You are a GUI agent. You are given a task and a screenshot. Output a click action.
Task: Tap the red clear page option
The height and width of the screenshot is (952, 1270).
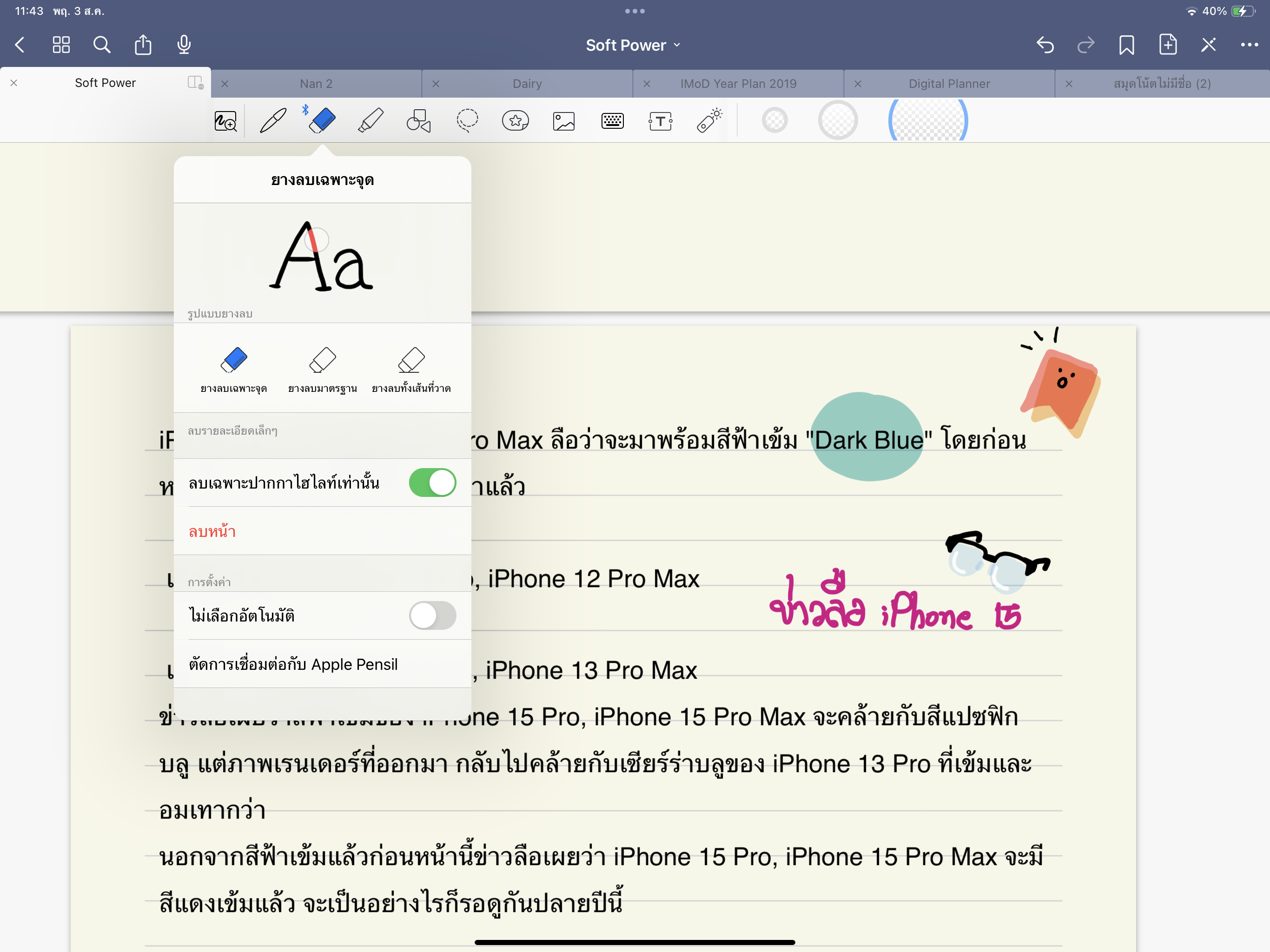click(212, 531)
